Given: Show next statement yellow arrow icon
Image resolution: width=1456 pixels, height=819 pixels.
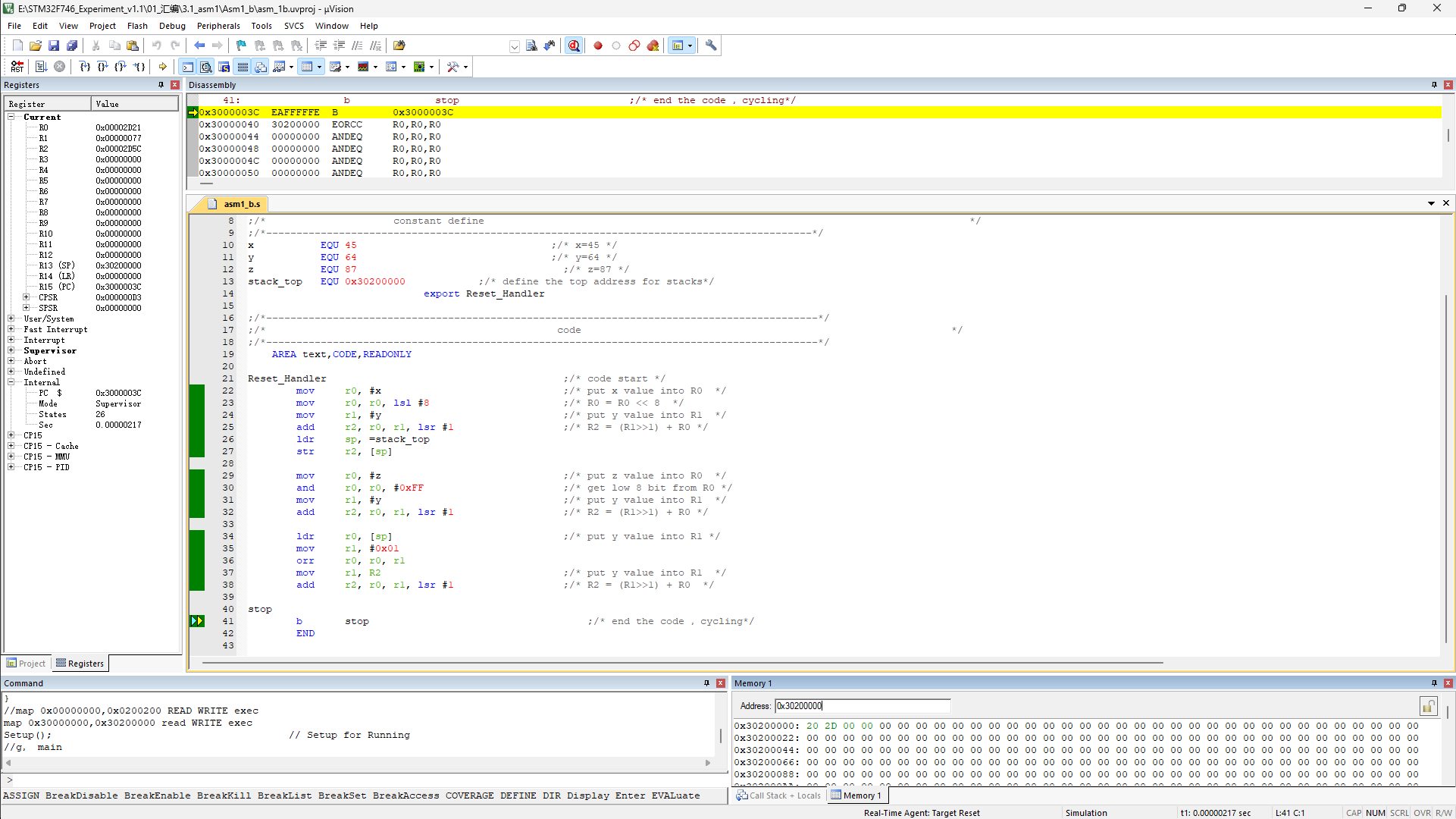Looking at the screenshot, I should pos(162,67).
